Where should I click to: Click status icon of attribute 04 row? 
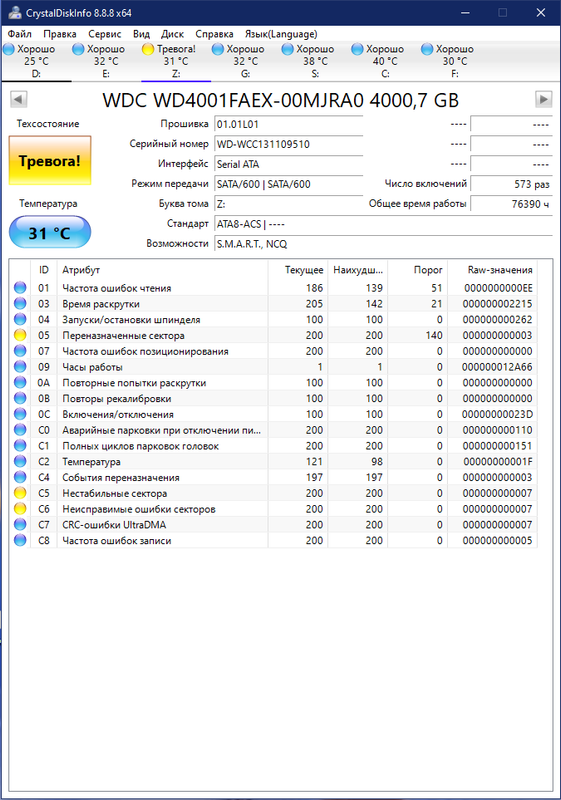pyautogui.click(x=20, y=319)
